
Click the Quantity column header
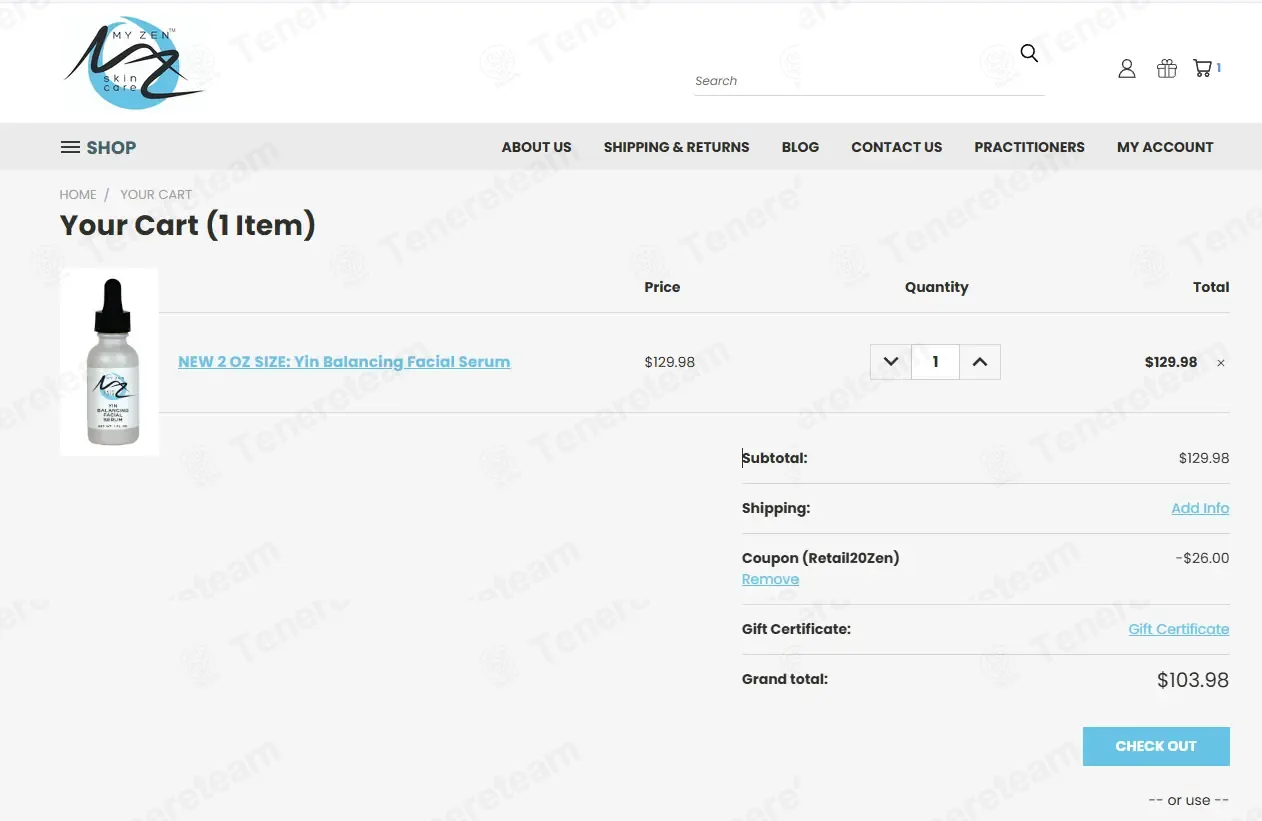click(x=937, y=287)
